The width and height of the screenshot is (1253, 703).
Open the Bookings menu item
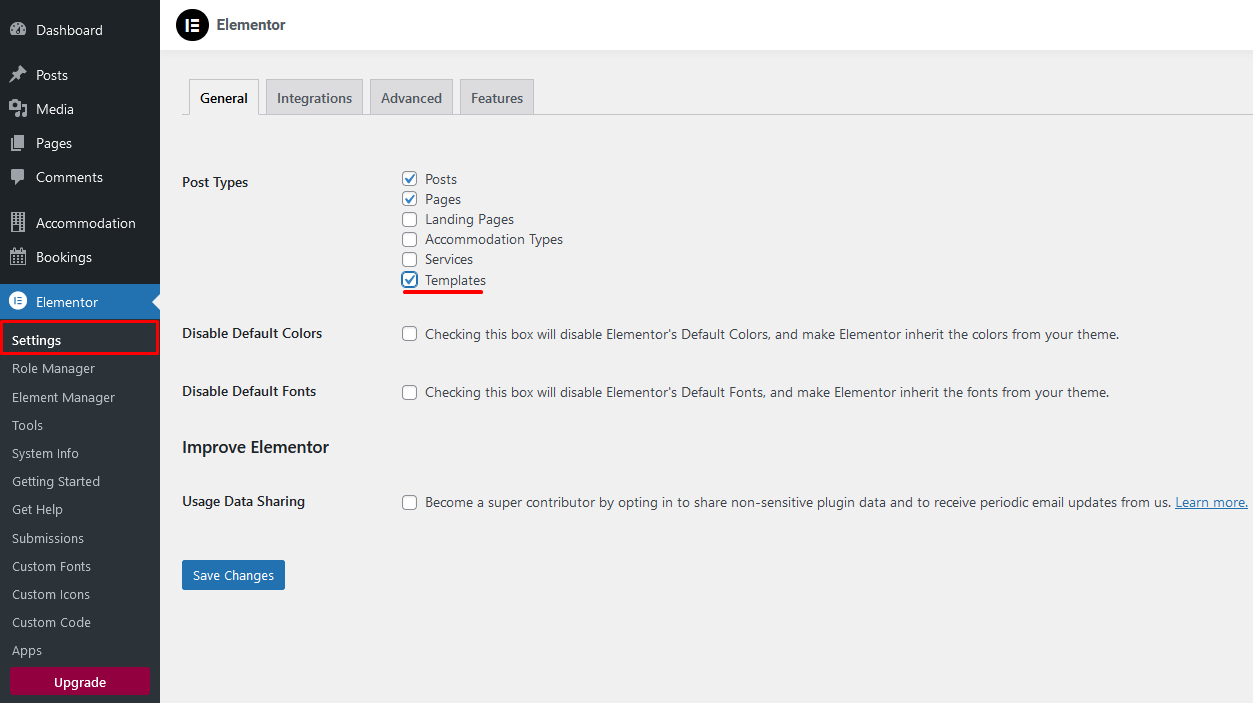pos(80,257)
